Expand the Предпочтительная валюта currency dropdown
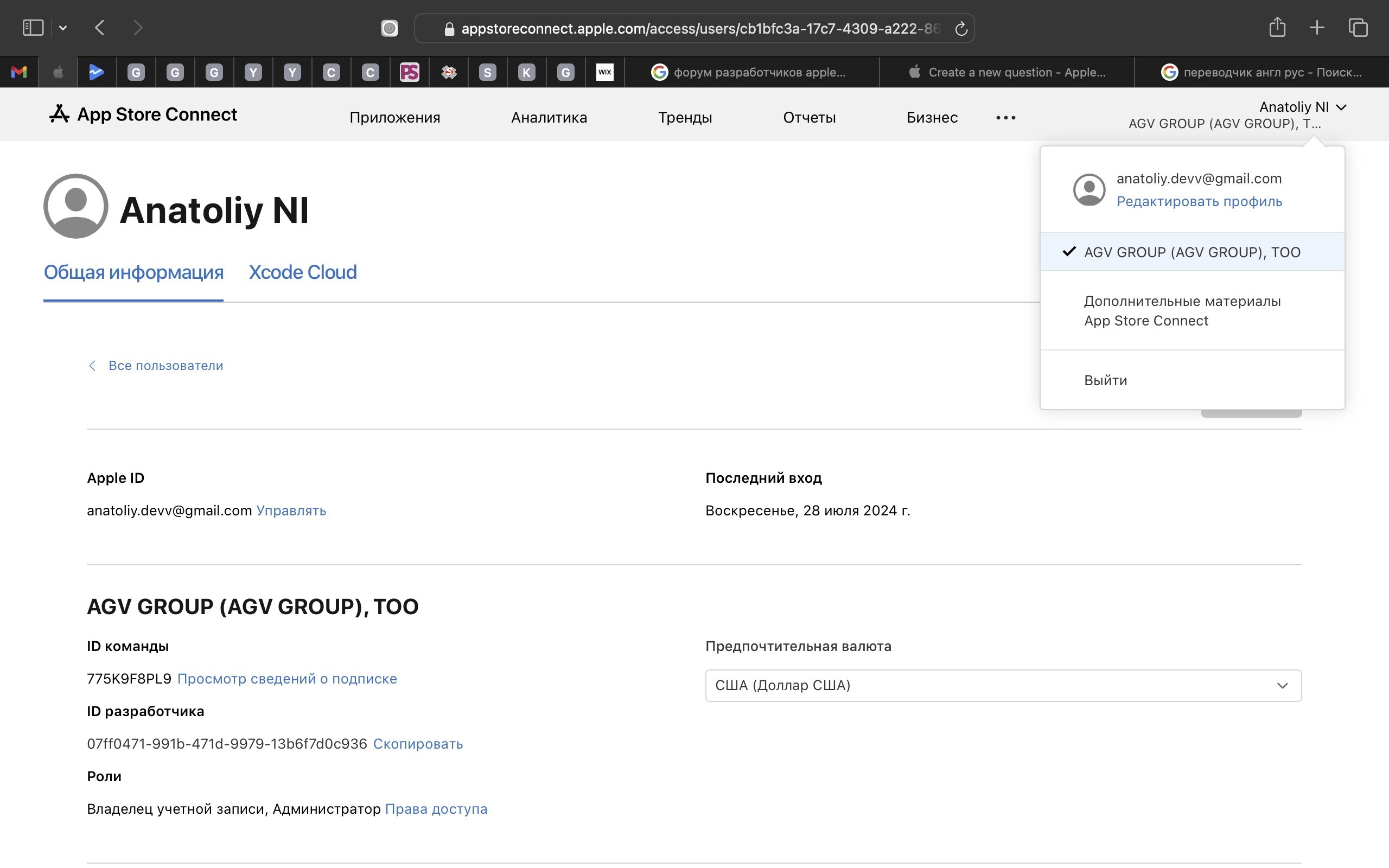 (x=1003, y=685)
